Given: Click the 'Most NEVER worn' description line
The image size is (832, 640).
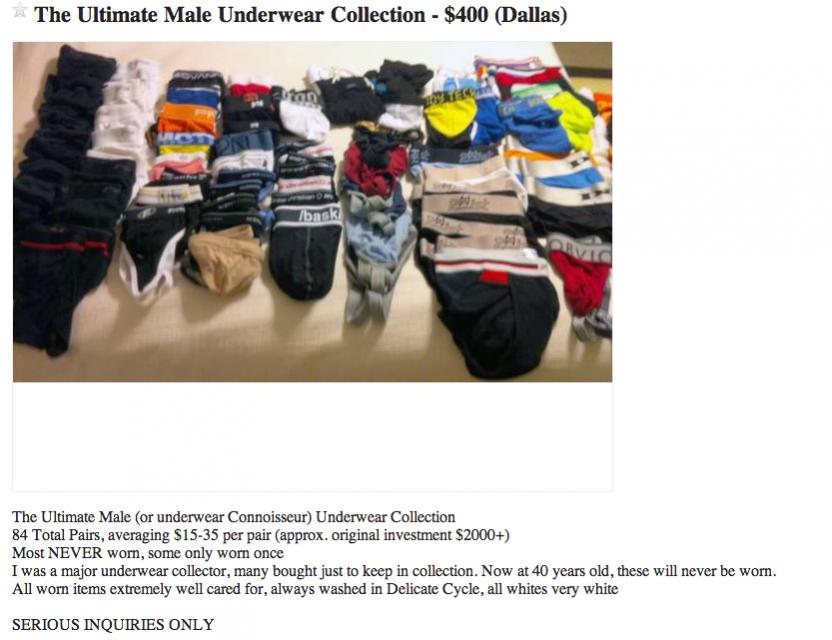Looking at the screenshot, I should tap(148, 553).
